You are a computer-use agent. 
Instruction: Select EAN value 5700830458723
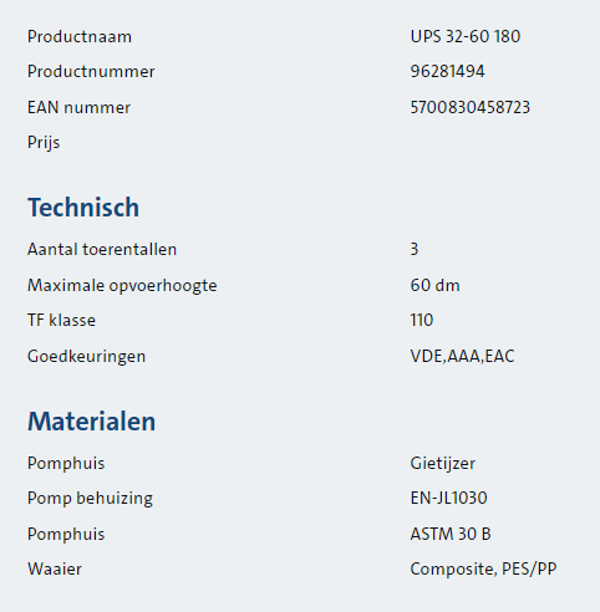(470, 107)
